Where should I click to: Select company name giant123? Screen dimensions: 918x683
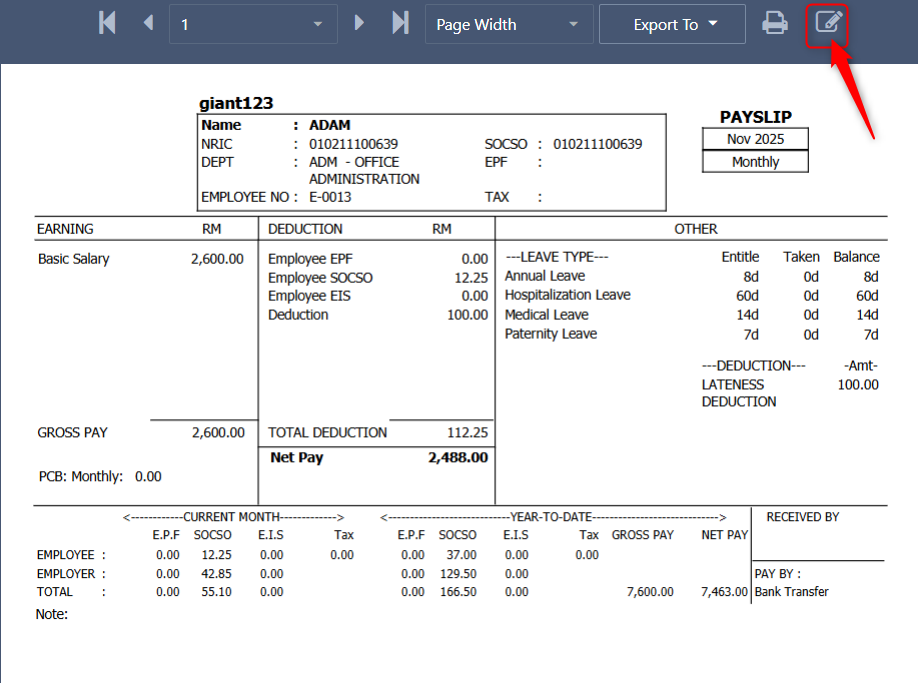236,103
